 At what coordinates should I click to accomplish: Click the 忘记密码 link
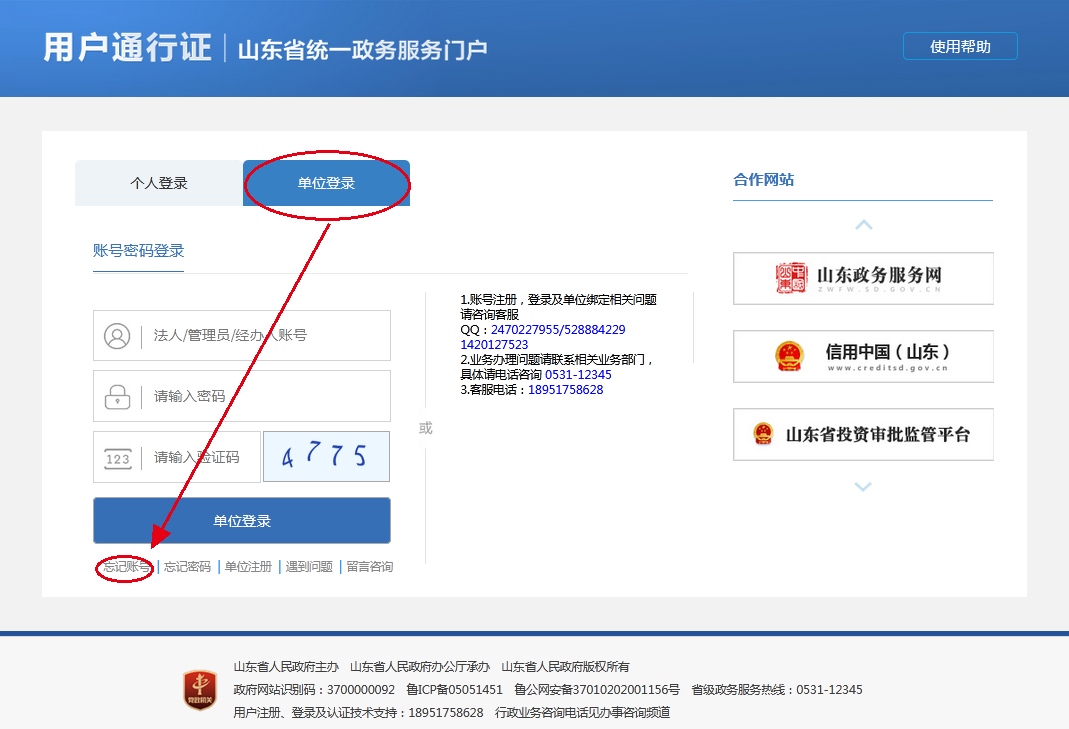187,567
